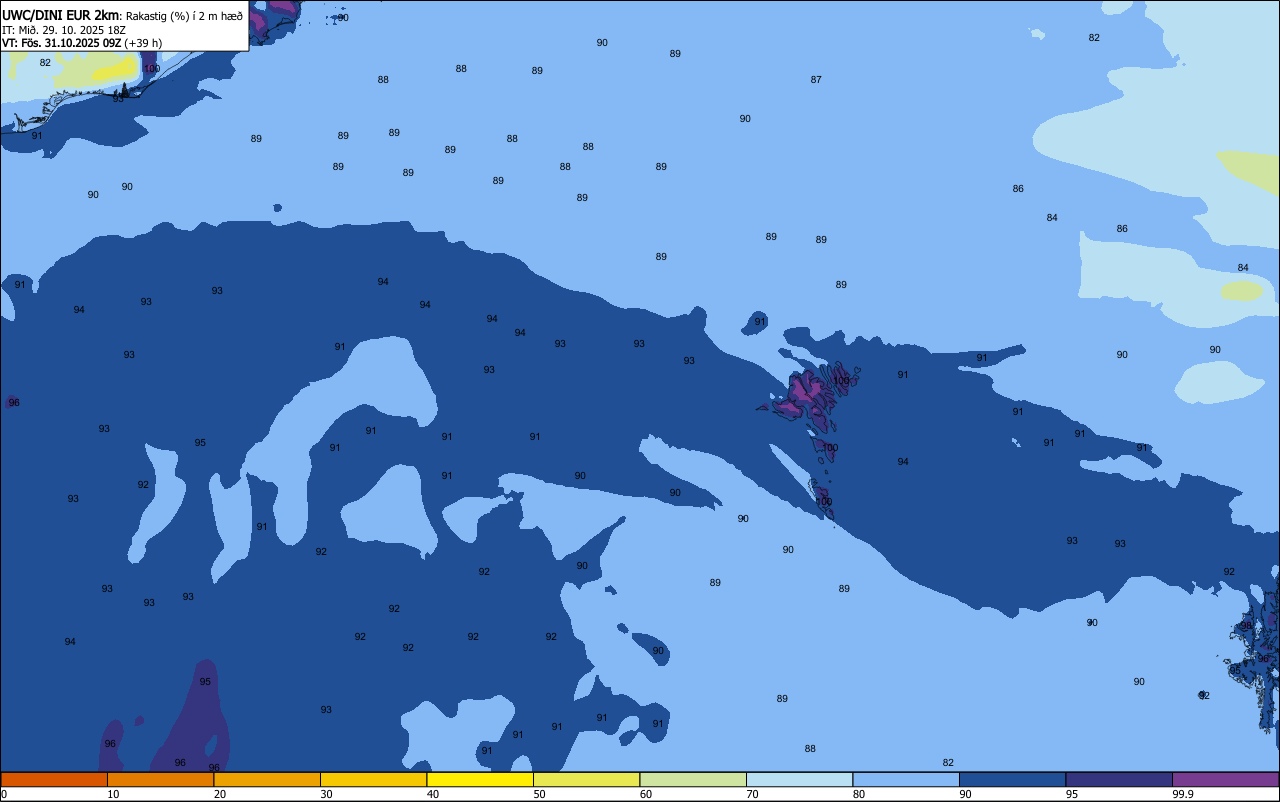Click the legend tick label '10'
The height and width of the screenshot is (802, 1280).
tap(113, 794)
